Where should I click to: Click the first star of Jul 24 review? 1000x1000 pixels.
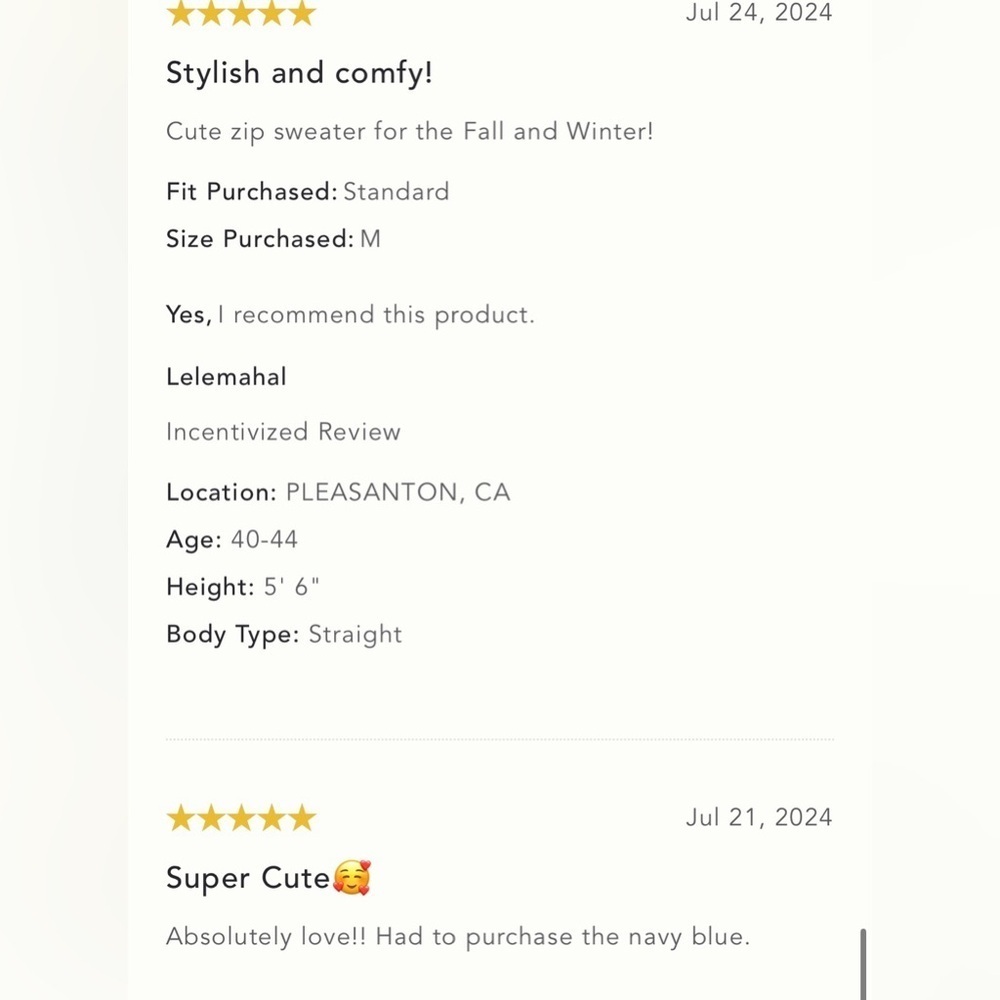pos(180,13)
